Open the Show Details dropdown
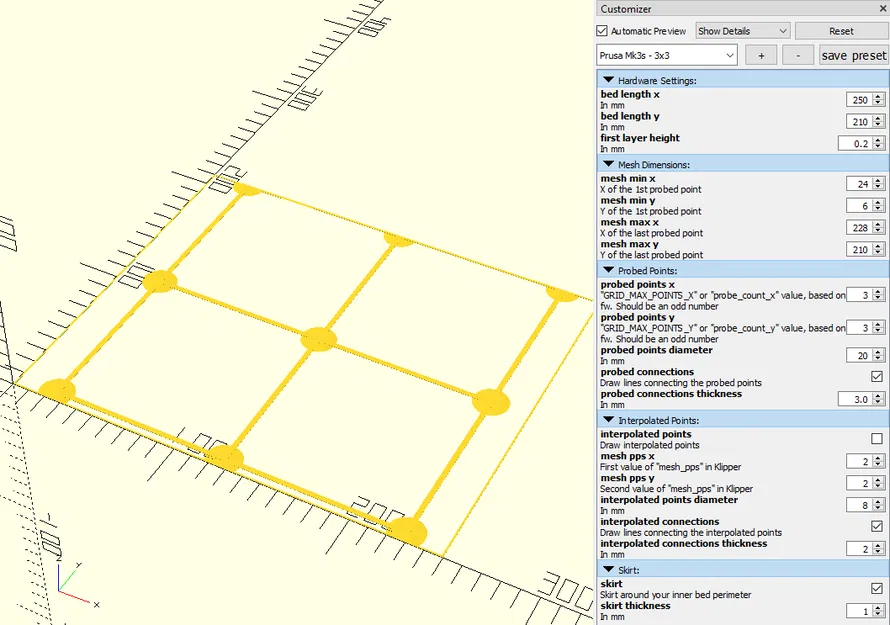The height and width of the screenshot is (625, 890). coord(742,31)
